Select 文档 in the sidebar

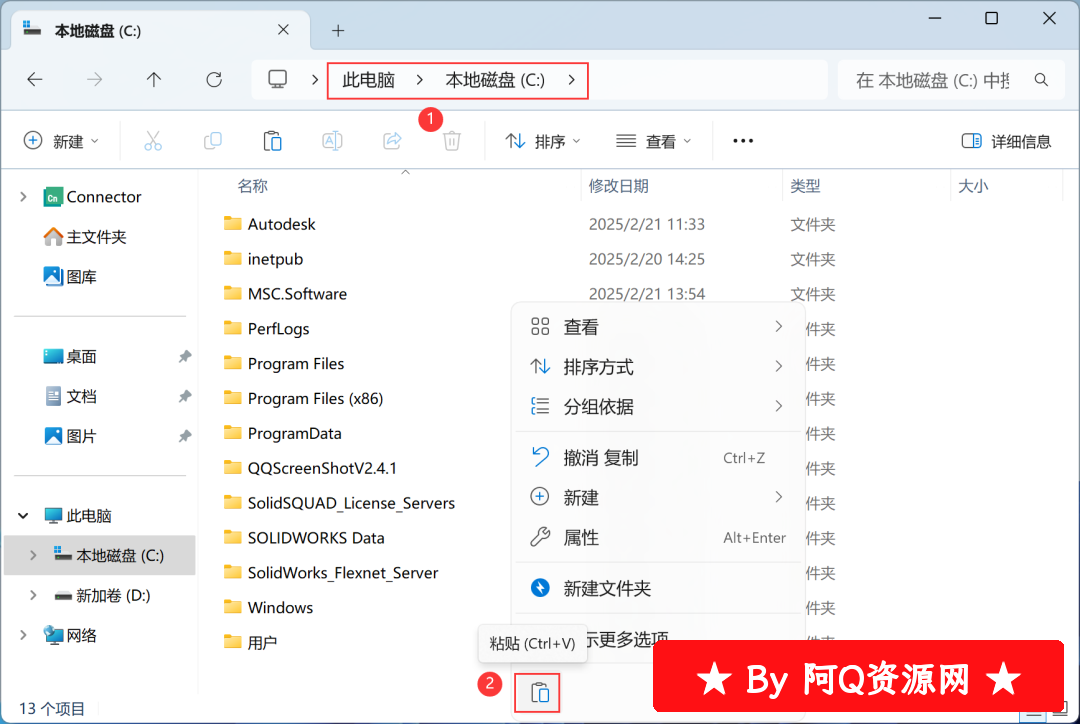pos(70,397)
